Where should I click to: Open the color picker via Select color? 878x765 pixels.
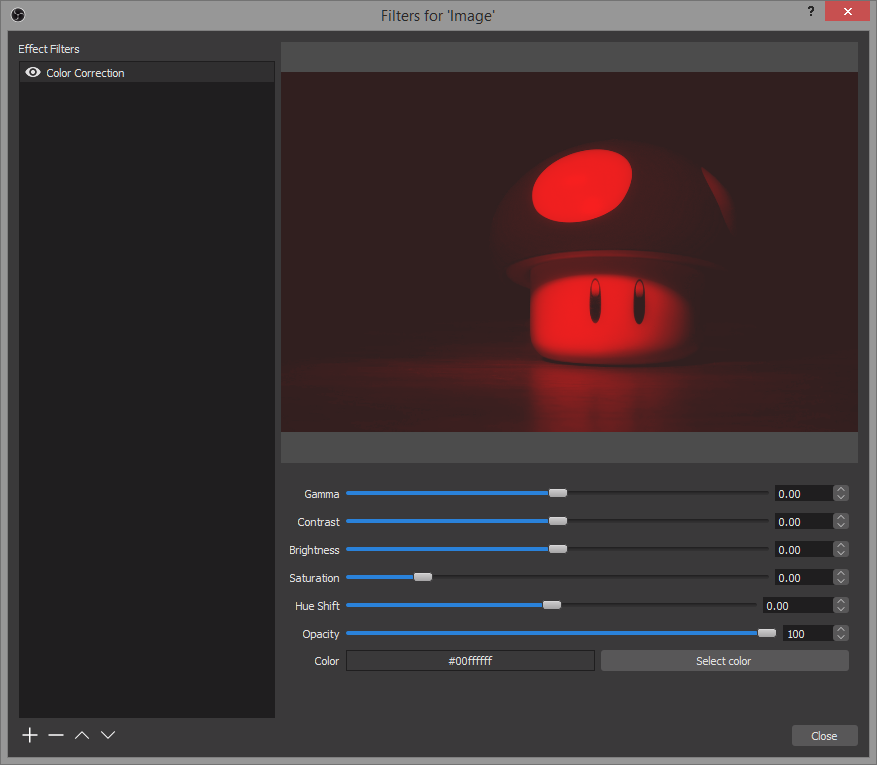click(723, 660)
